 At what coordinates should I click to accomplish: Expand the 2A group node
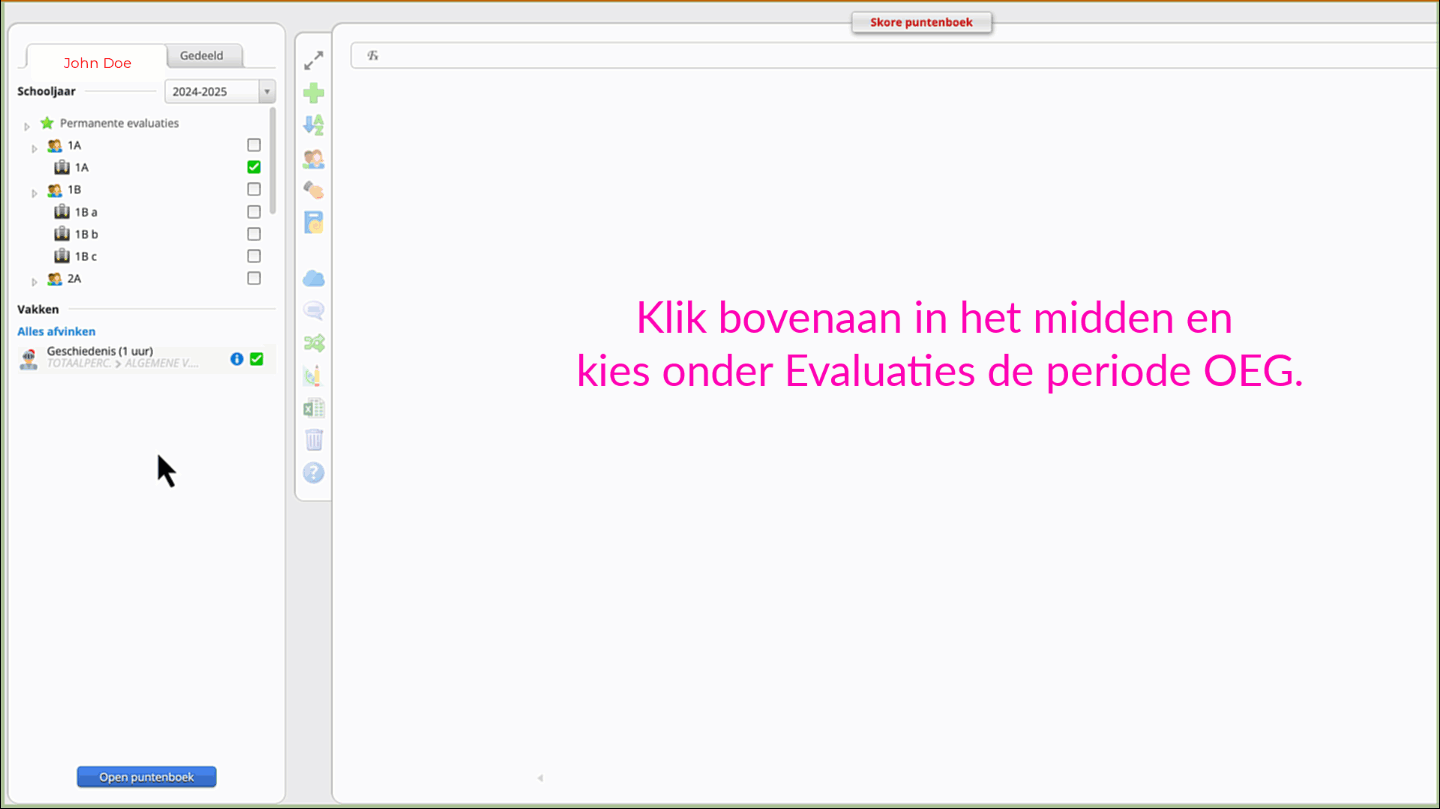click(x=35, y=282)
